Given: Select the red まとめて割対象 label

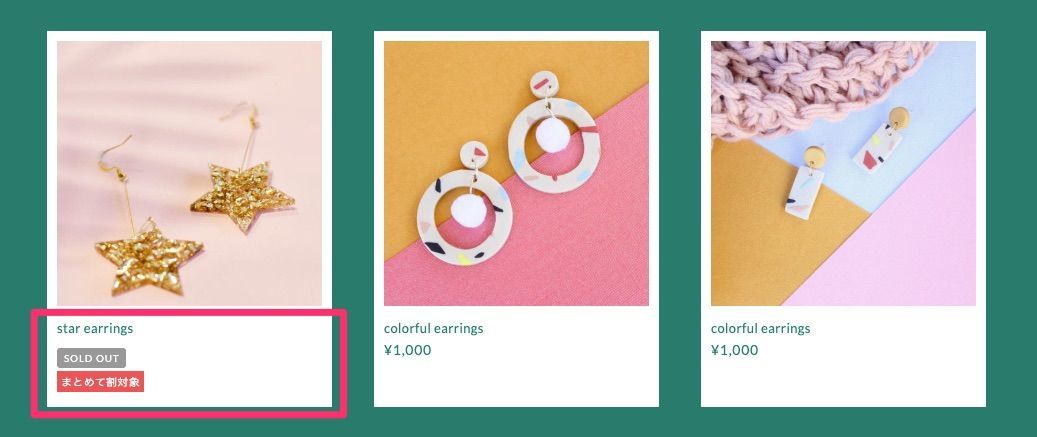Looking at the screenshot, I should click(x=101, y=381).
